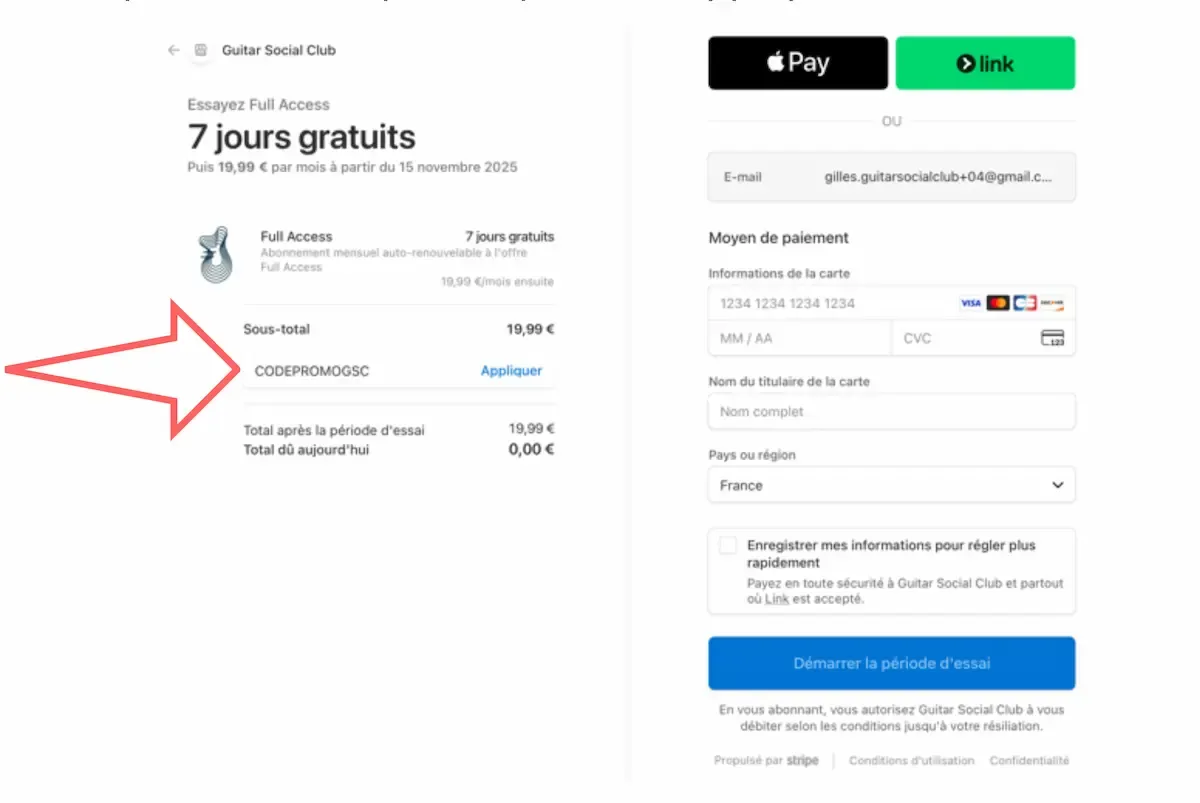1200x803 pixels.
Task: Click the 'Confidentialité' footer link
Action: coord(1030,760)
